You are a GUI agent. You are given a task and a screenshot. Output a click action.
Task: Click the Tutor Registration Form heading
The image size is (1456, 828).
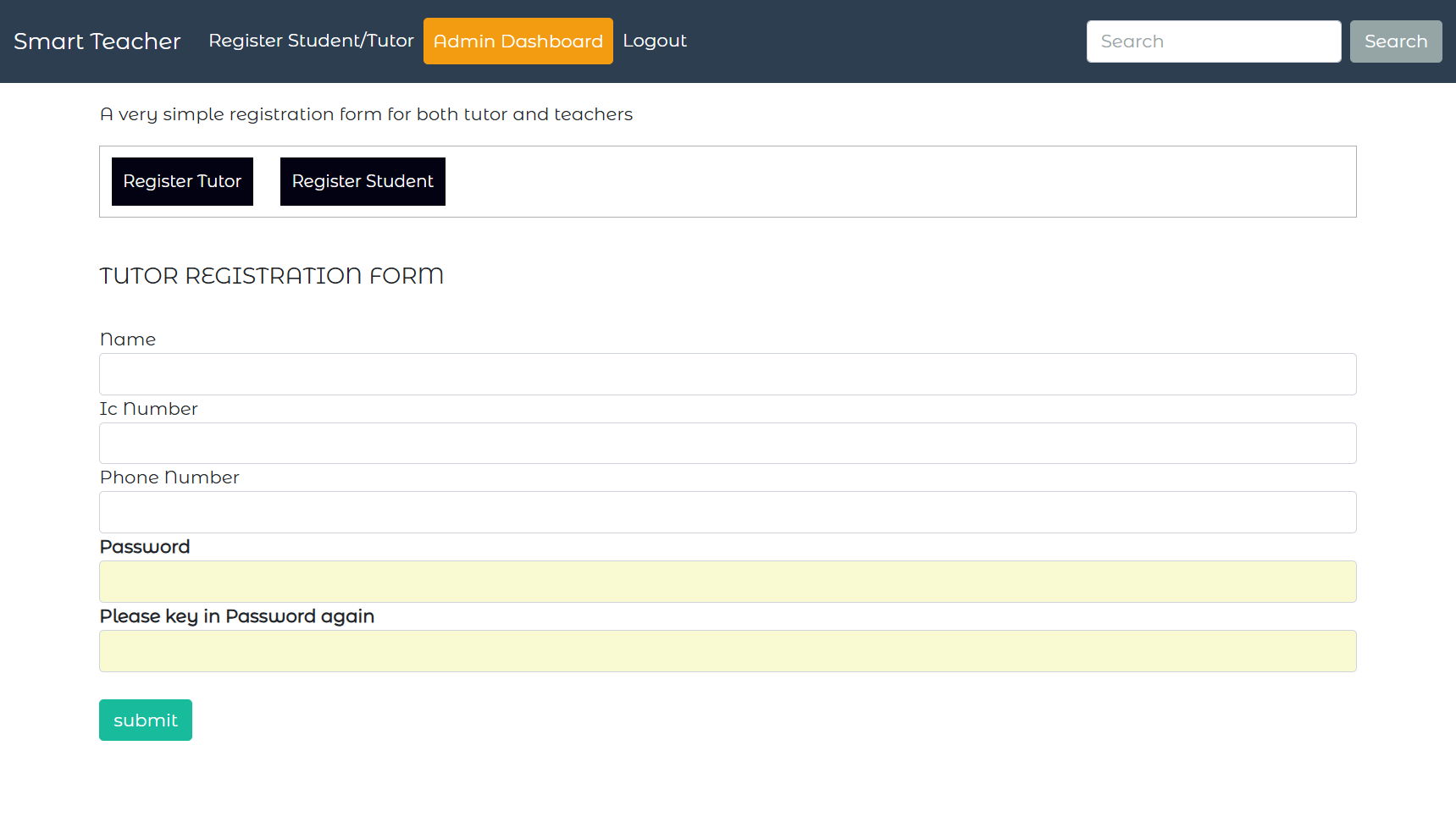pyautogui.click(x=271, y=276)
